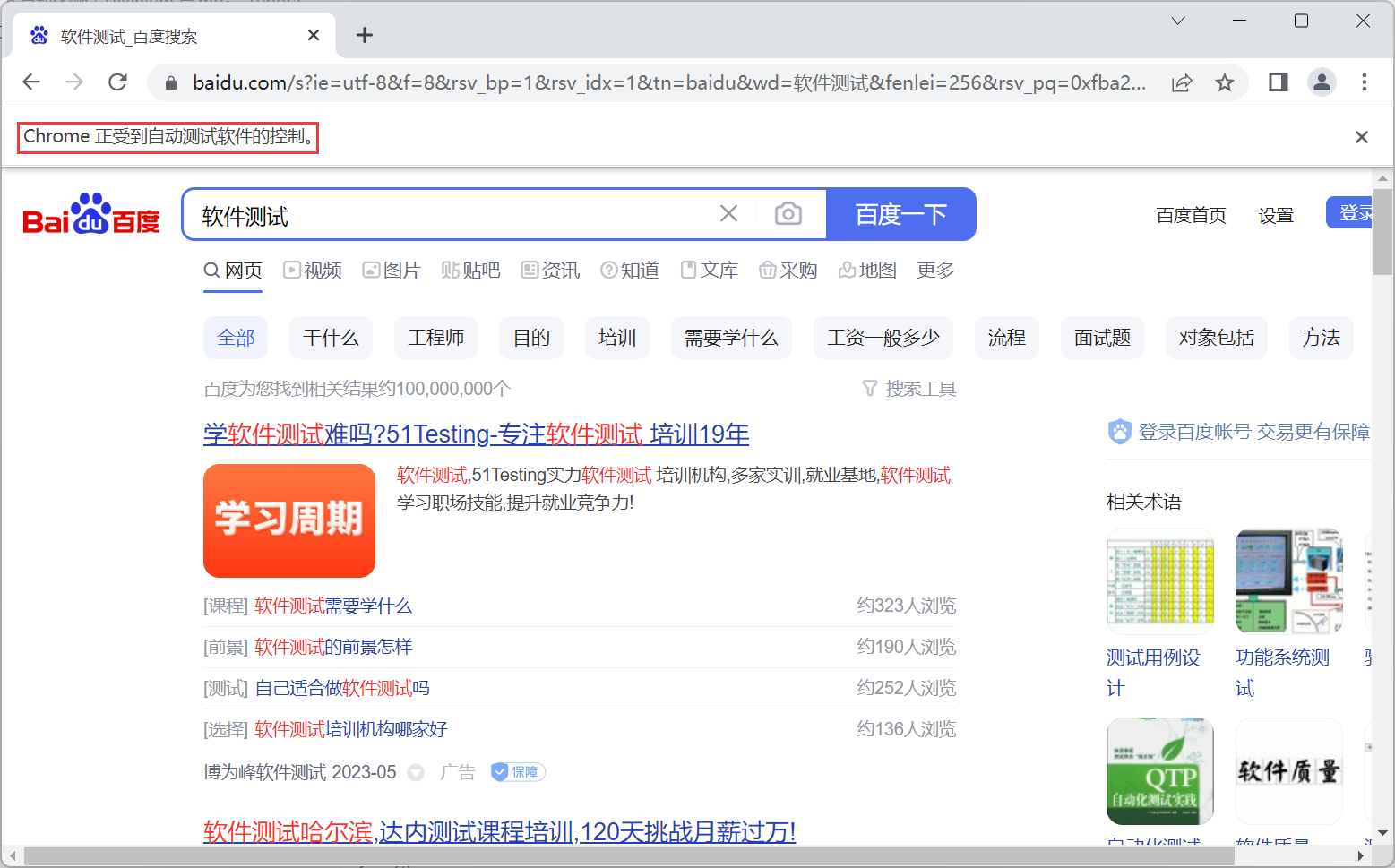Screen dimensions: 1395x868
Task: Click the browser forward arrow
Action: coord(74,82)
